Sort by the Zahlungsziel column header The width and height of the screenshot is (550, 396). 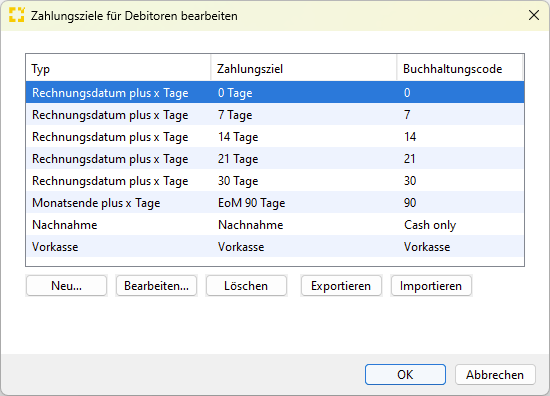304,68
